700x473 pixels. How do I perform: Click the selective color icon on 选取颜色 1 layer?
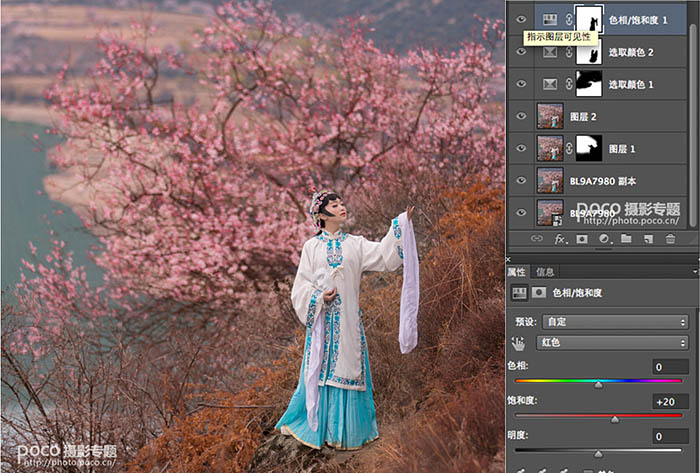[x=550, y=84]
